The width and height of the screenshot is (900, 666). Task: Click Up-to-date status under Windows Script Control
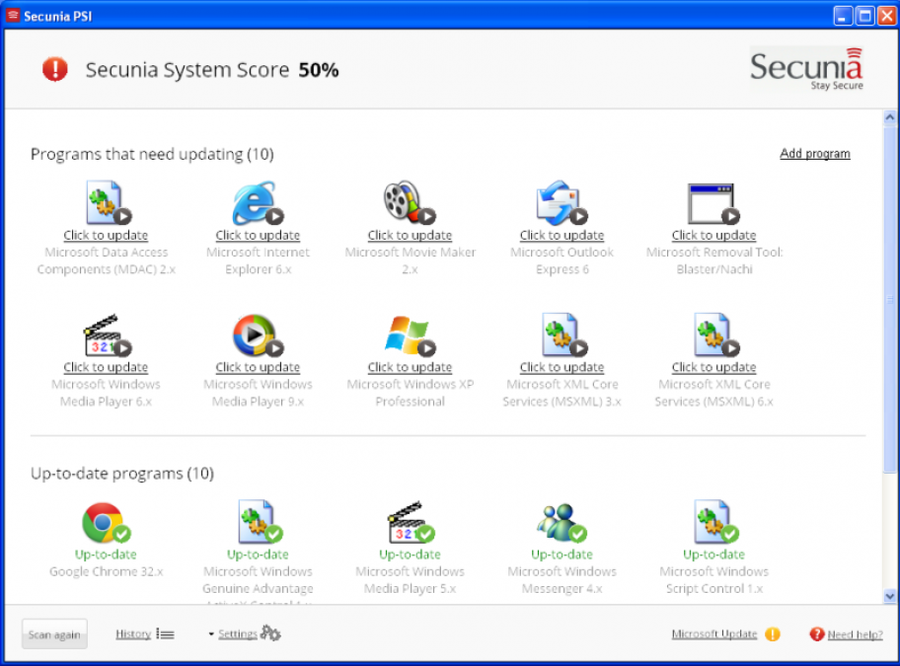(714, 555)
